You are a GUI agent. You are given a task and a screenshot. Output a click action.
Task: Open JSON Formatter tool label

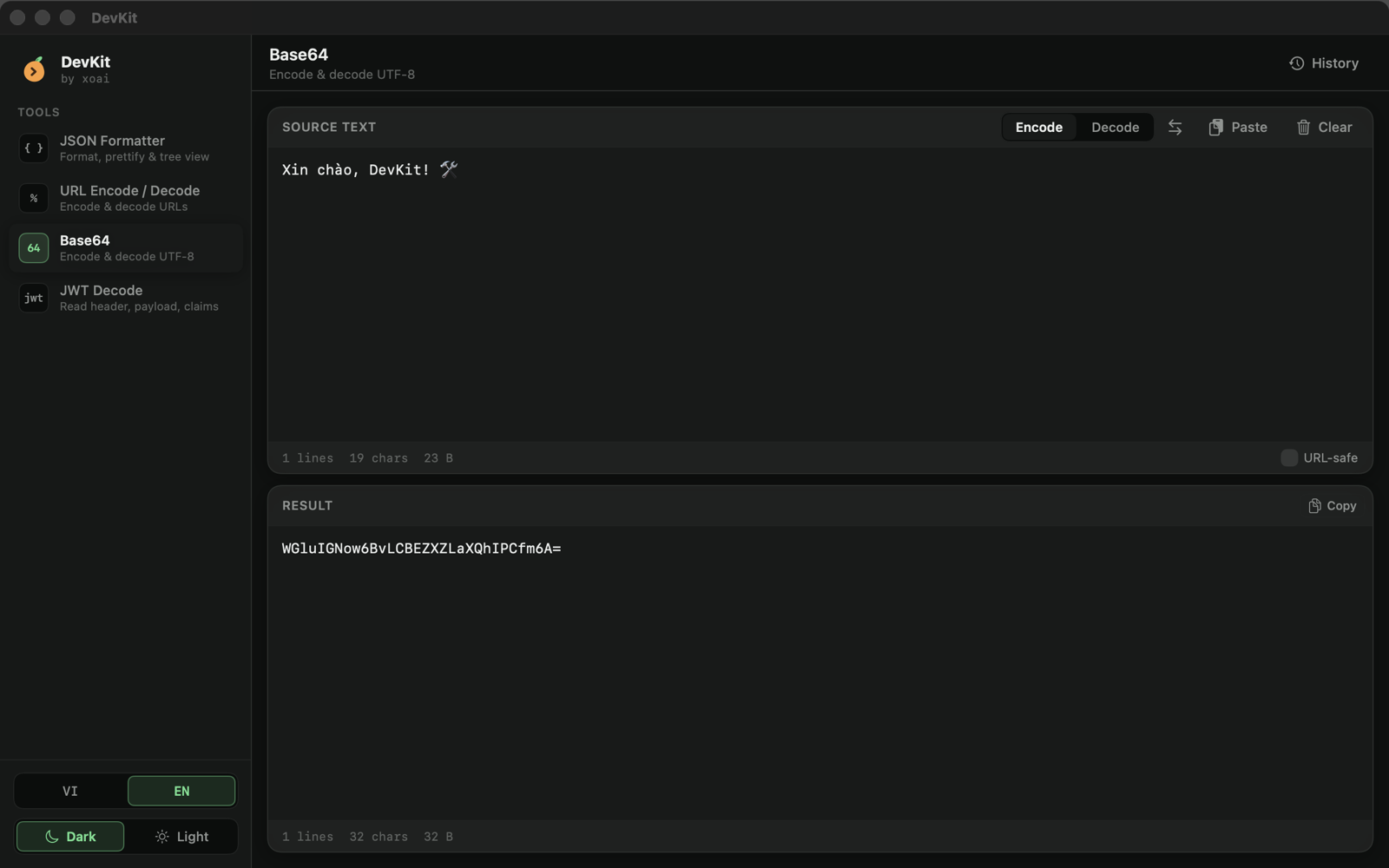[x=112, y=141]
